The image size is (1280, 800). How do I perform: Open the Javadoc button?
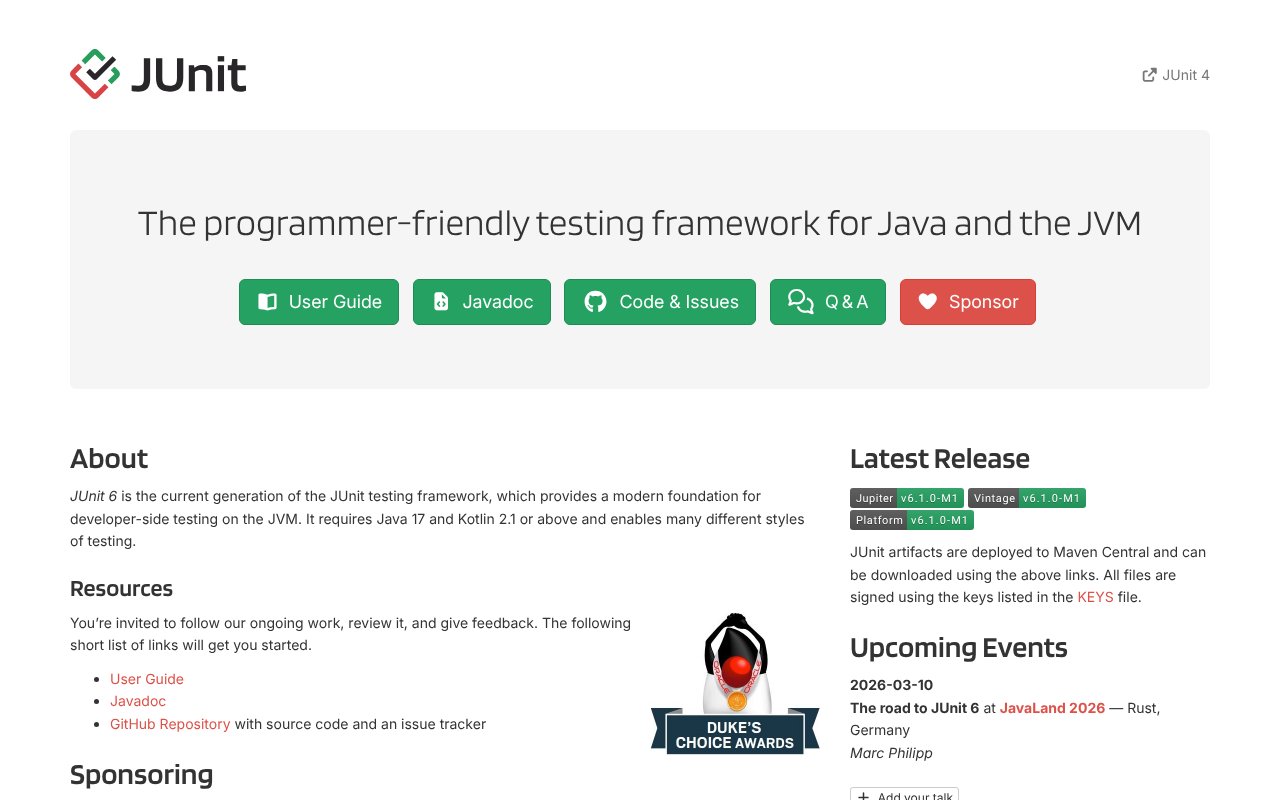click(x=482, y=301)
